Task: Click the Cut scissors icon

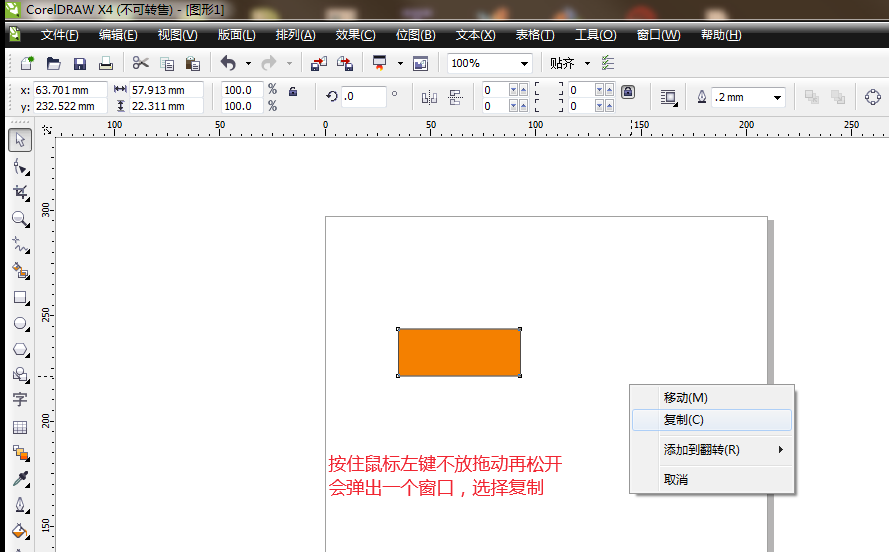Action: [140, 63]
